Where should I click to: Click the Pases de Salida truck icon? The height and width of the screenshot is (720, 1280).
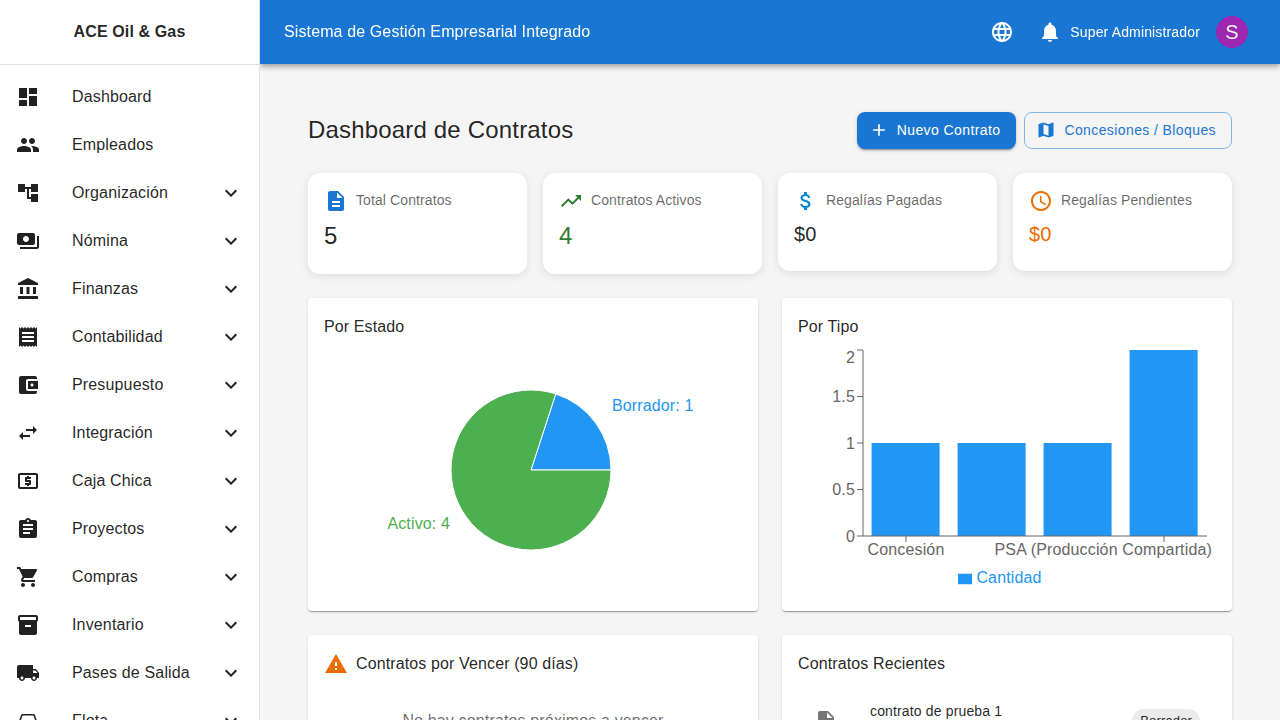pos(28,672)
